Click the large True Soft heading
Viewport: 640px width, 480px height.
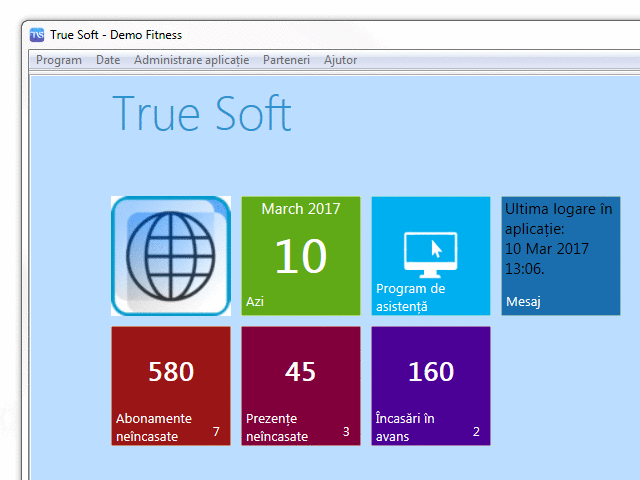(x=201, y=114)
